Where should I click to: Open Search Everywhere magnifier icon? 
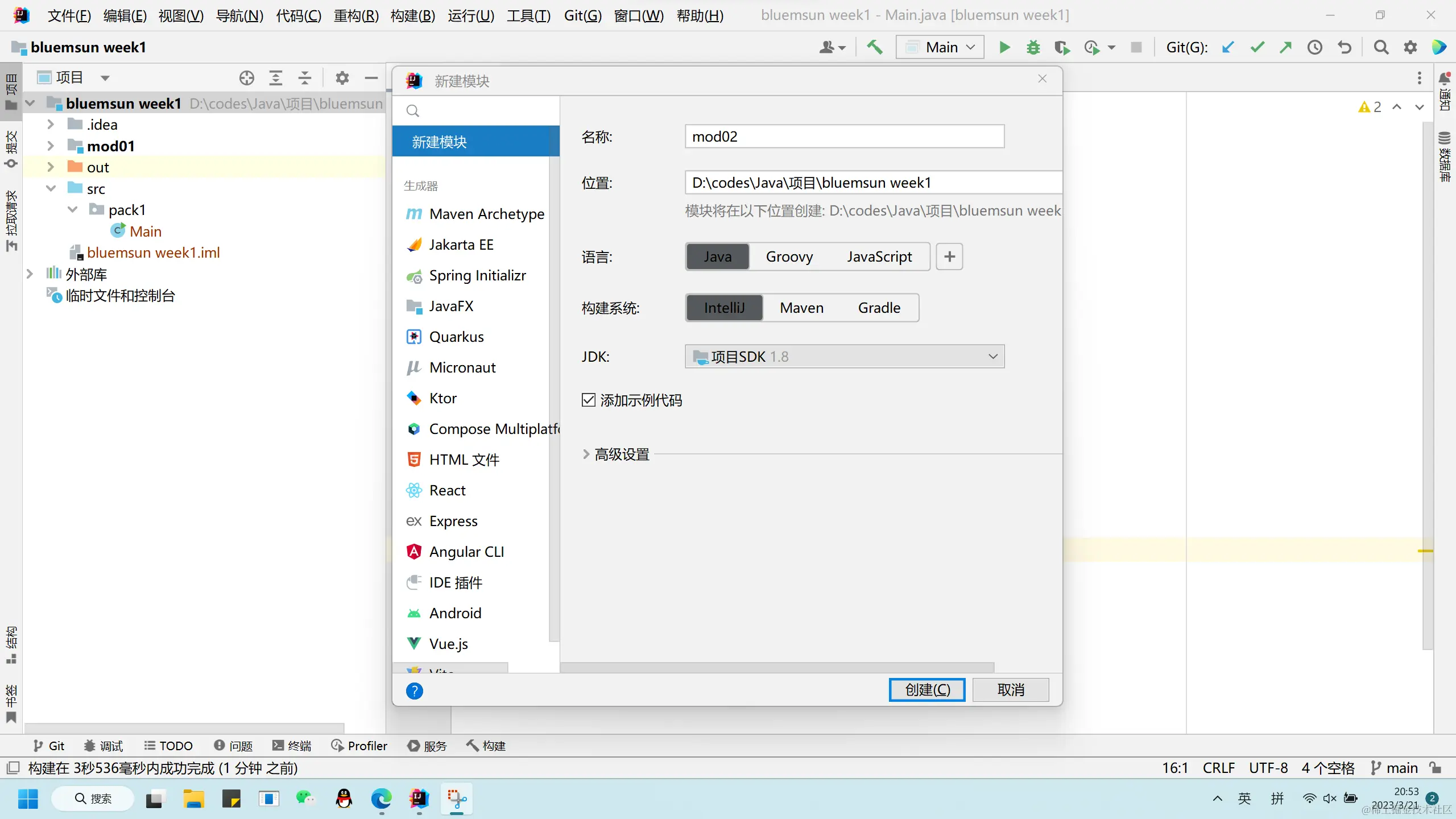(x=1381, y=47)
